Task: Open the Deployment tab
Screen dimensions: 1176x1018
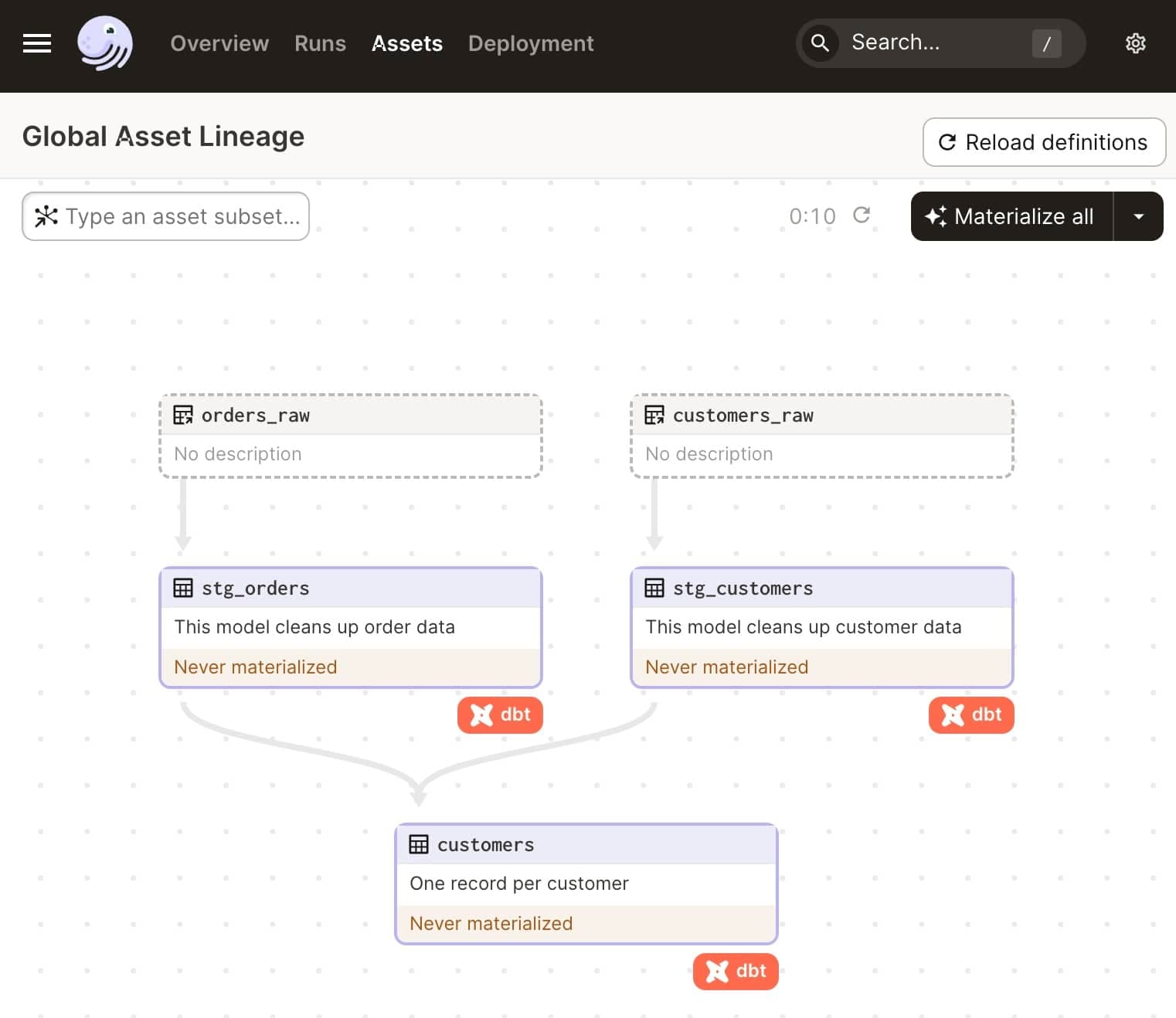Action: [x=531, y=43]
